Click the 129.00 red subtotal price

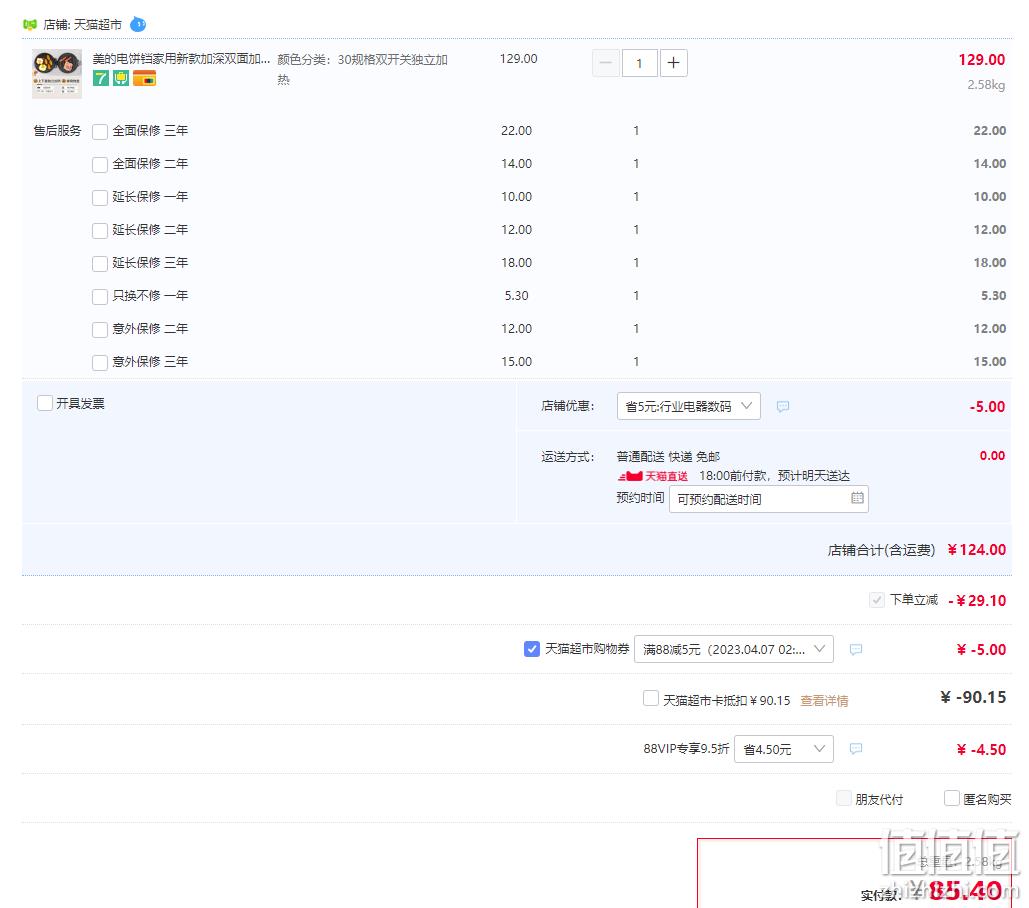click(x=982, y=60)
